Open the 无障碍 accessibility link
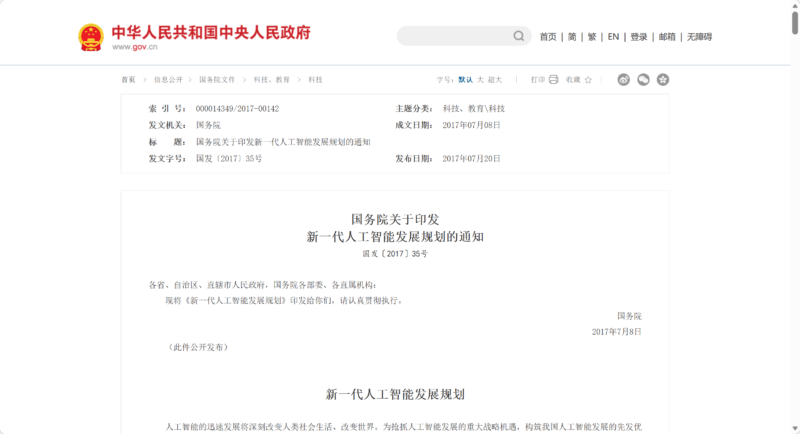 [x=699, y=37]
